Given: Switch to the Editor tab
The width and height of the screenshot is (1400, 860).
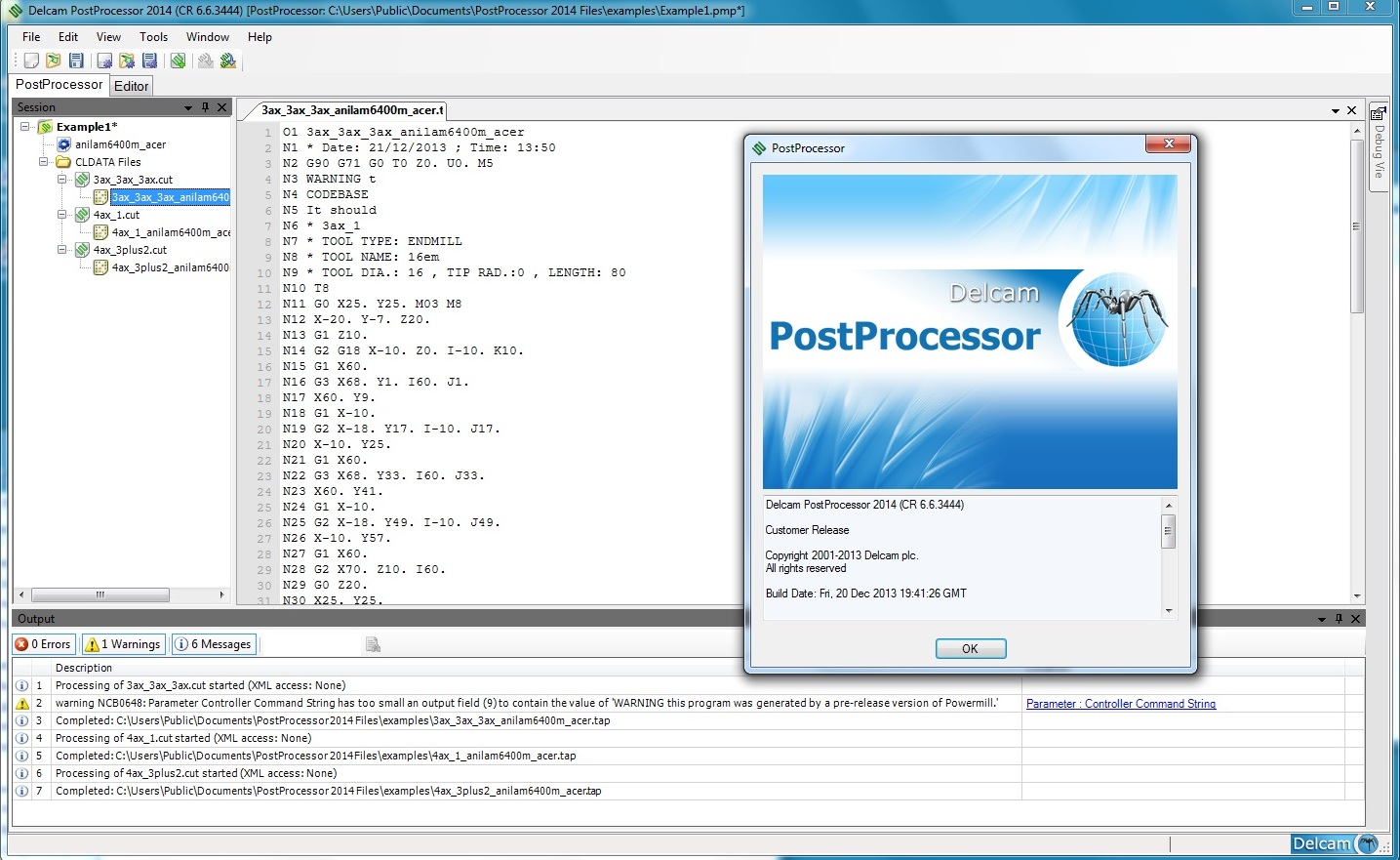Looking at the screenshot, I should click(132, 86).
